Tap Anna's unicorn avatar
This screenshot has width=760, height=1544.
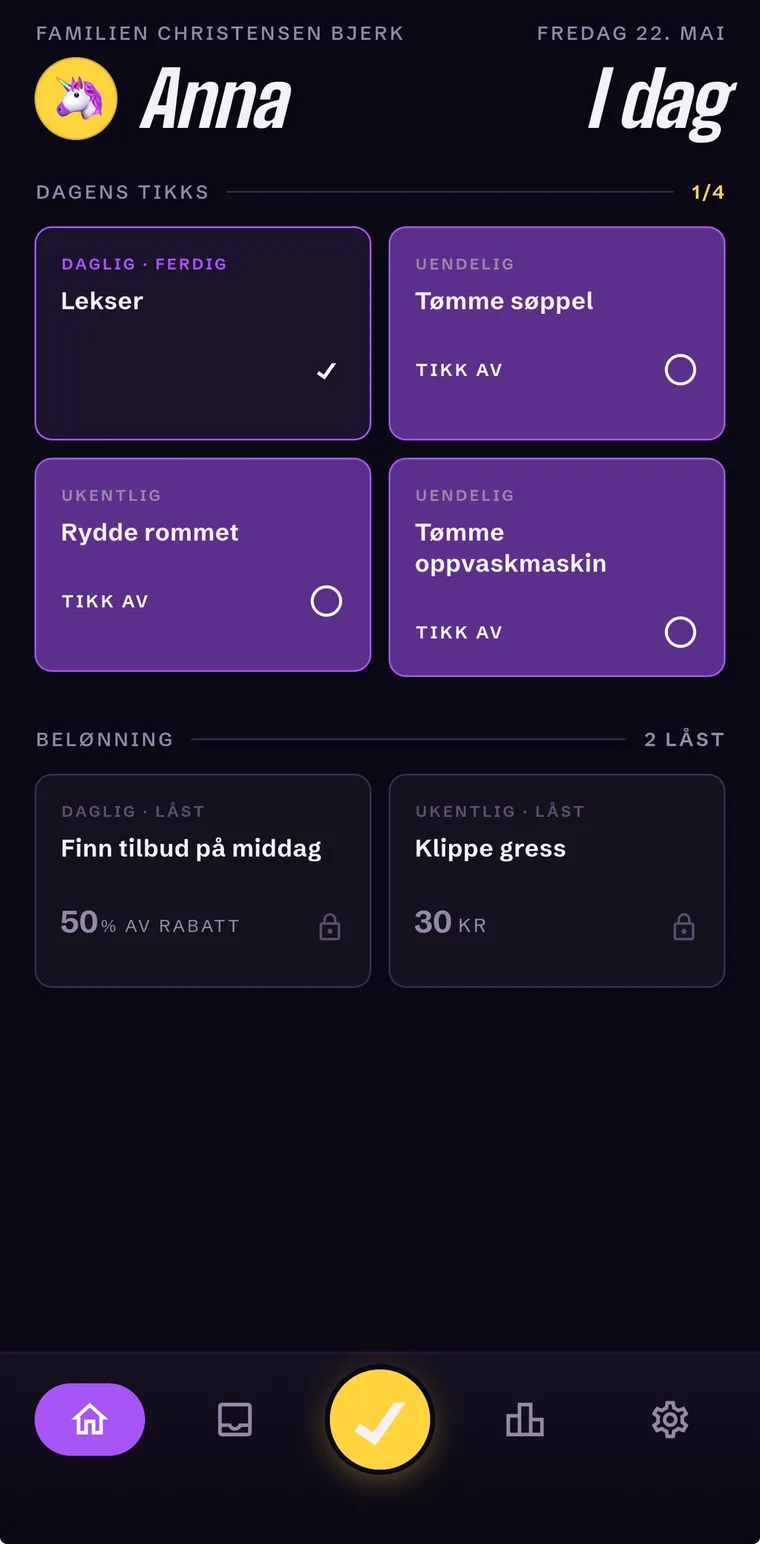[76, 98]
